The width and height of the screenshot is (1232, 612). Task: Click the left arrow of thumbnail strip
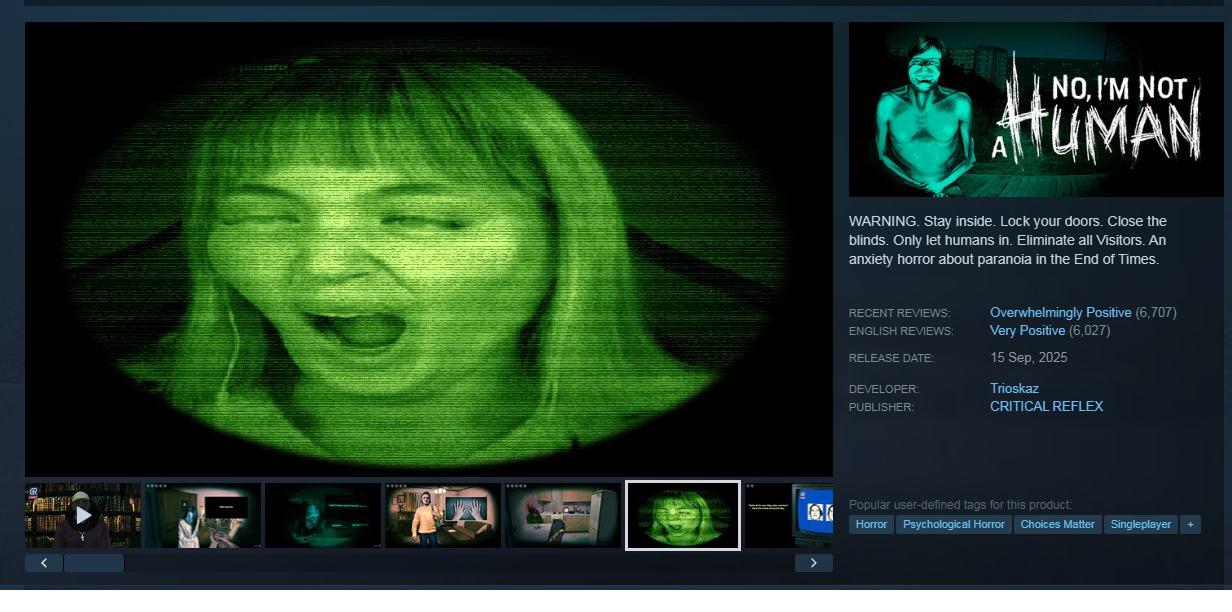tap(44, 563)
